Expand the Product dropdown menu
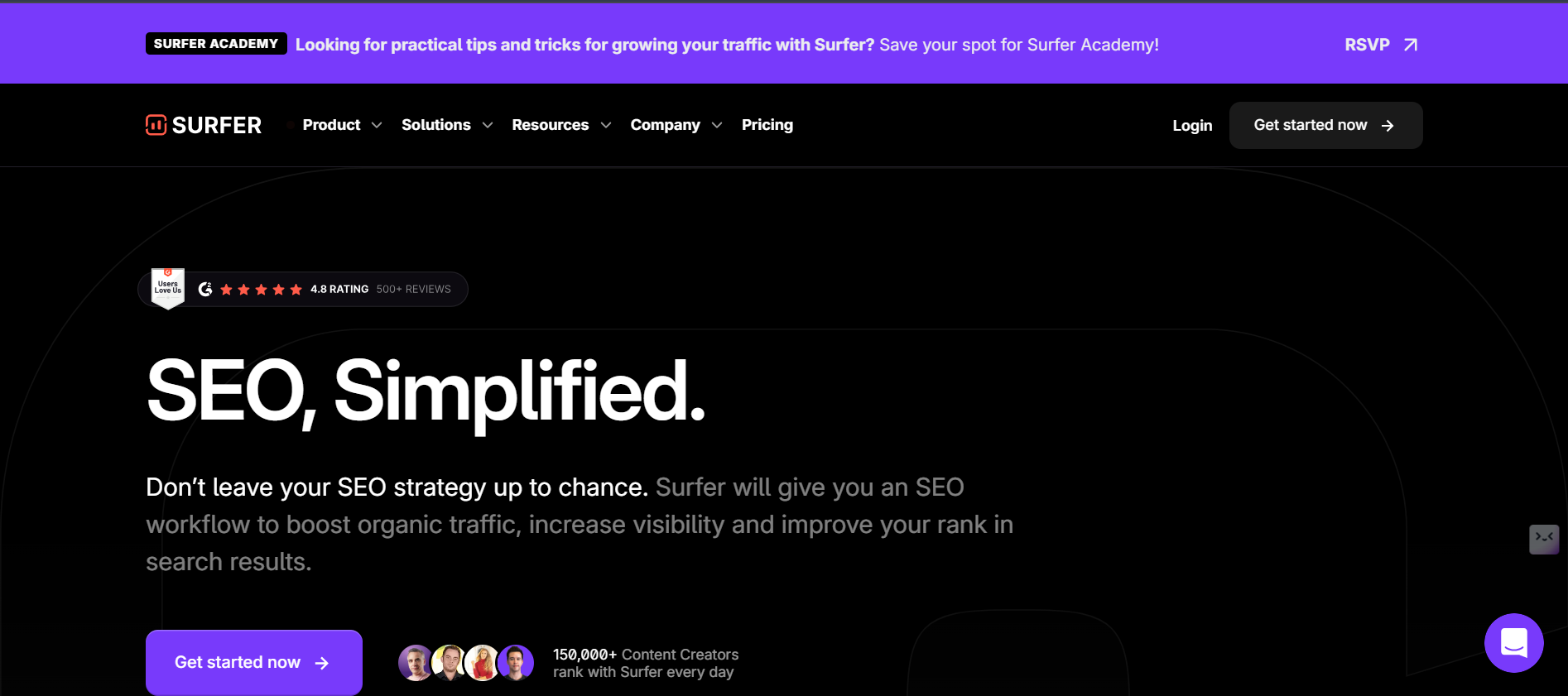The width and height of the screenshot is (1568, 696). [342, 125]
